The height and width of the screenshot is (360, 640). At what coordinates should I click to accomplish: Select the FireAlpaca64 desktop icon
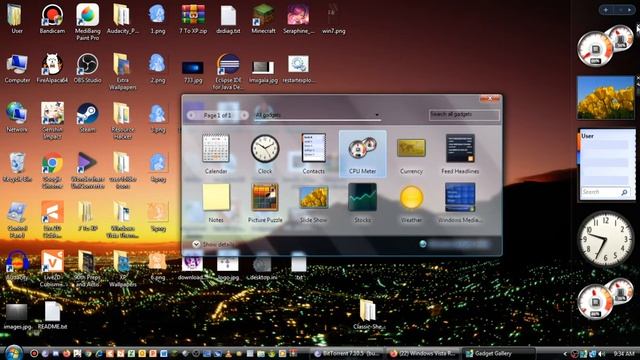tap(52, 68)
